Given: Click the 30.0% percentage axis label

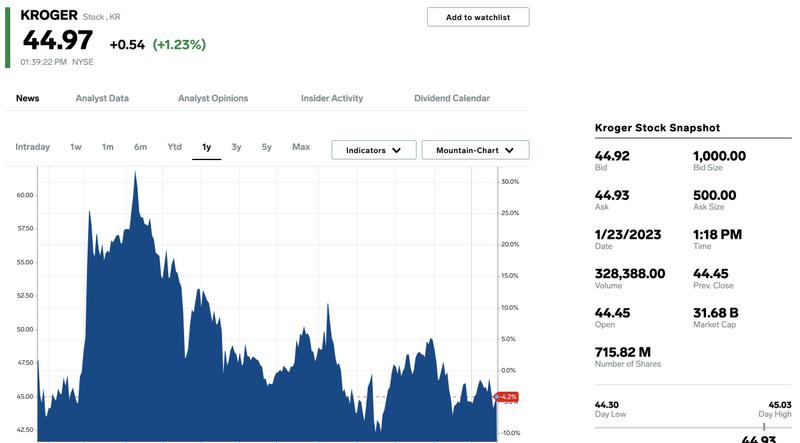Looking at the screenshot, I should (x=510, y=182).
